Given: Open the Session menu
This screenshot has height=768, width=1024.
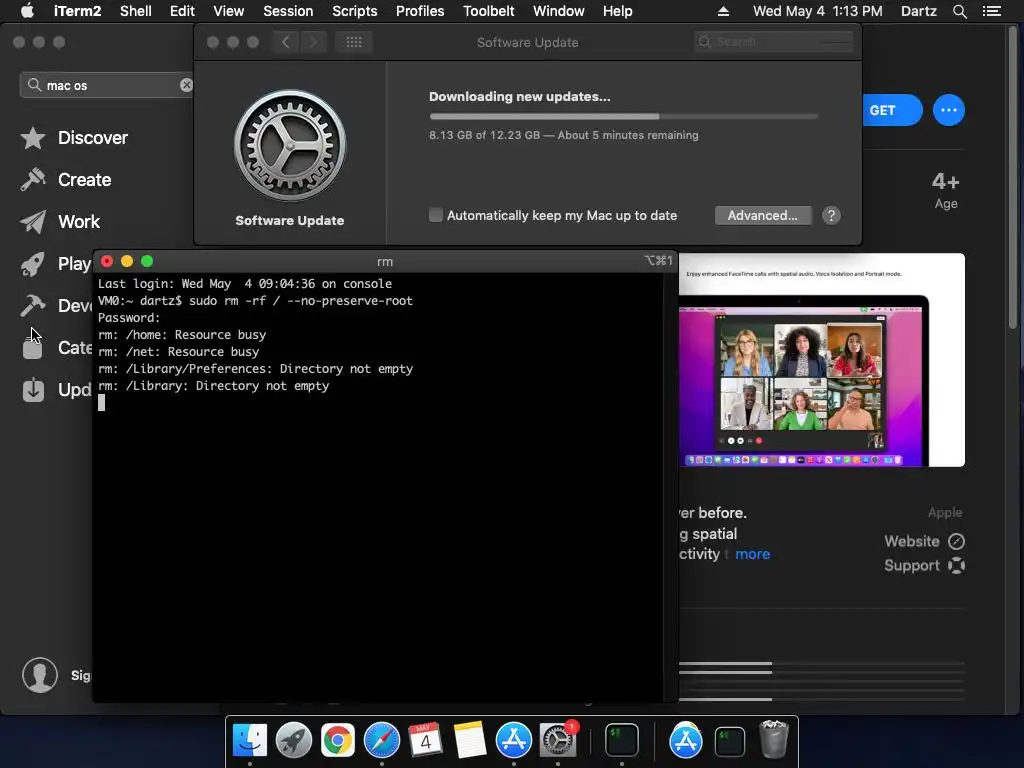Looking at the screenshot, I should coord(288,11).
